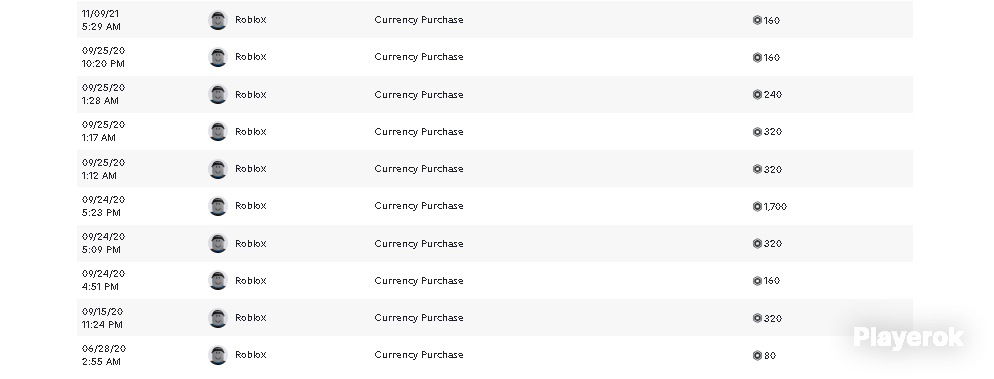Click Roblox avatar in 09/24/20 5:23 PM row
The height and width of the screenshot is (379, 994).
218,206
